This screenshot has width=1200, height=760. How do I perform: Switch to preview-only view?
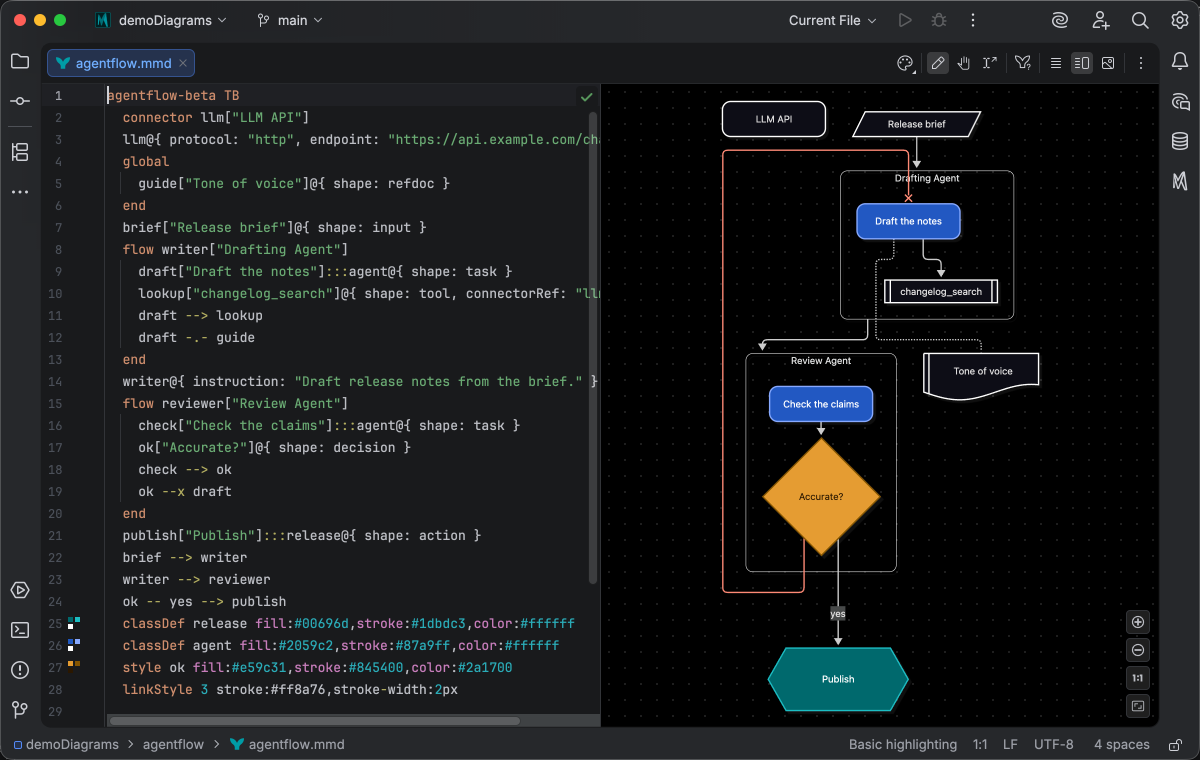(x=1108, y=63)
